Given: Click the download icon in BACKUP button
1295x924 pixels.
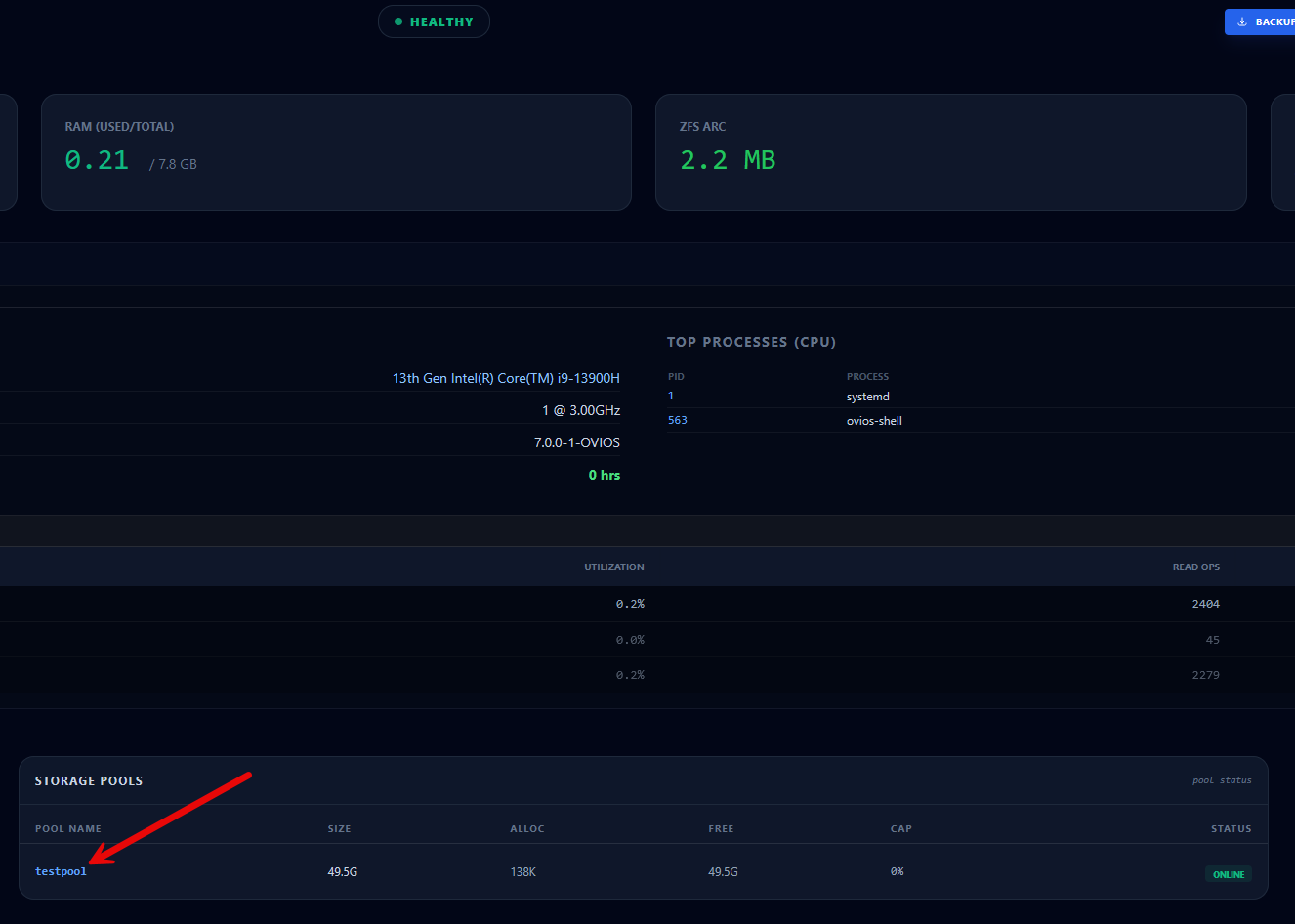Looking at the screenshot, I should coord(1242,22).
